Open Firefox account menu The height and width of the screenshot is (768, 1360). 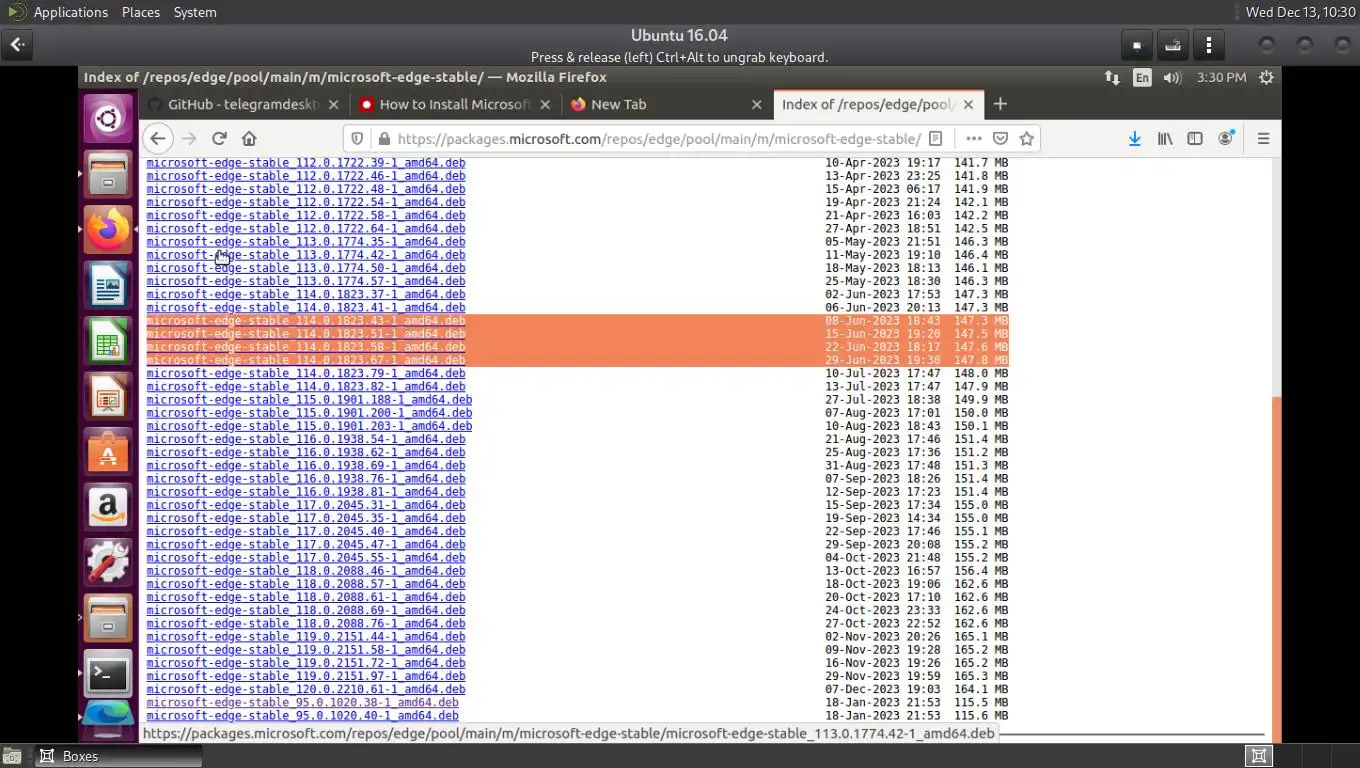1226,139
